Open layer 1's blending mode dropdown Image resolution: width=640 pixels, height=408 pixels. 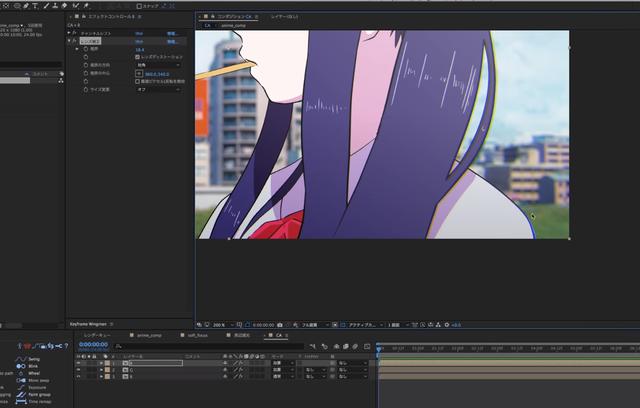tap(283, 363)
